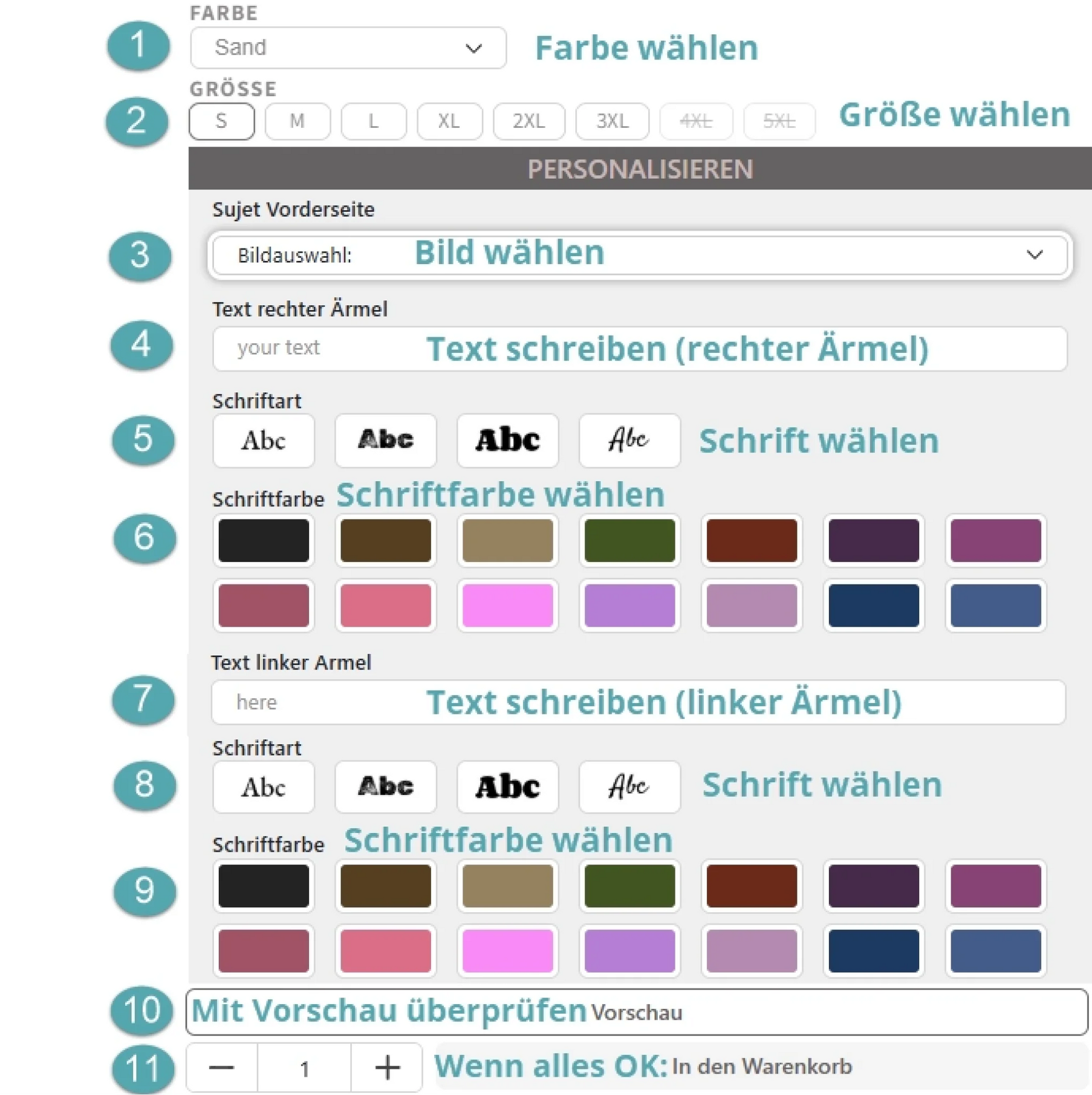The height and width of the screenshot is (1095, 1092).
Task: Select the black Schriftfarbe swatch
Action: (263, 541)
